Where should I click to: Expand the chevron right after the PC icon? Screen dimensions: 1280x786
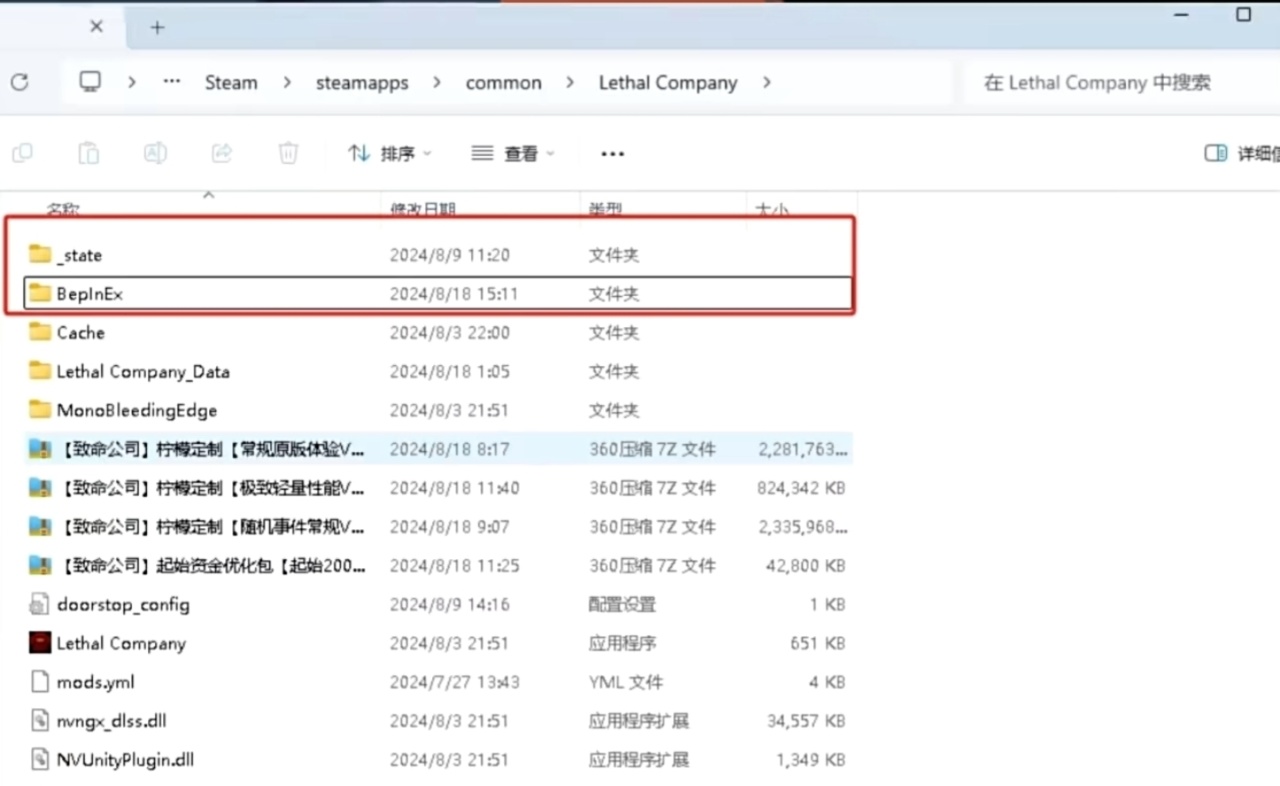click(131, 82)
